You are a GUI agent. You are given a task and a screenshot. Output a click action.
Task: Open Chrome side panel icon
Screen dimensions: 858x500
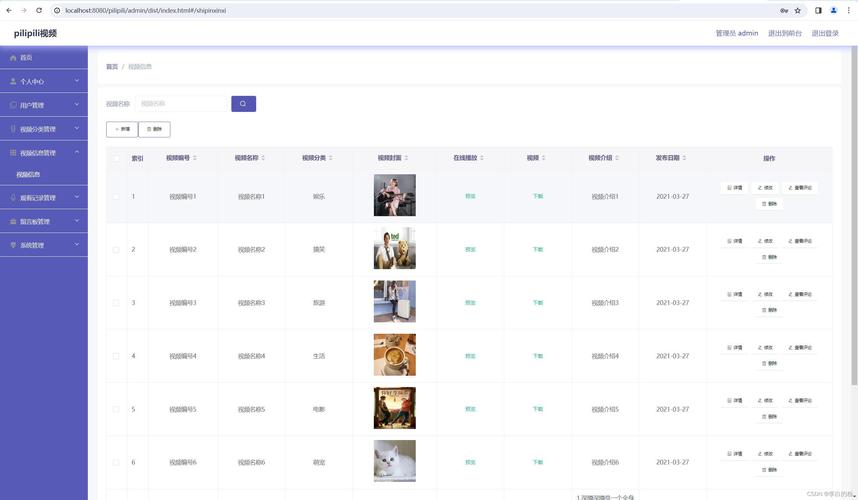818,10
